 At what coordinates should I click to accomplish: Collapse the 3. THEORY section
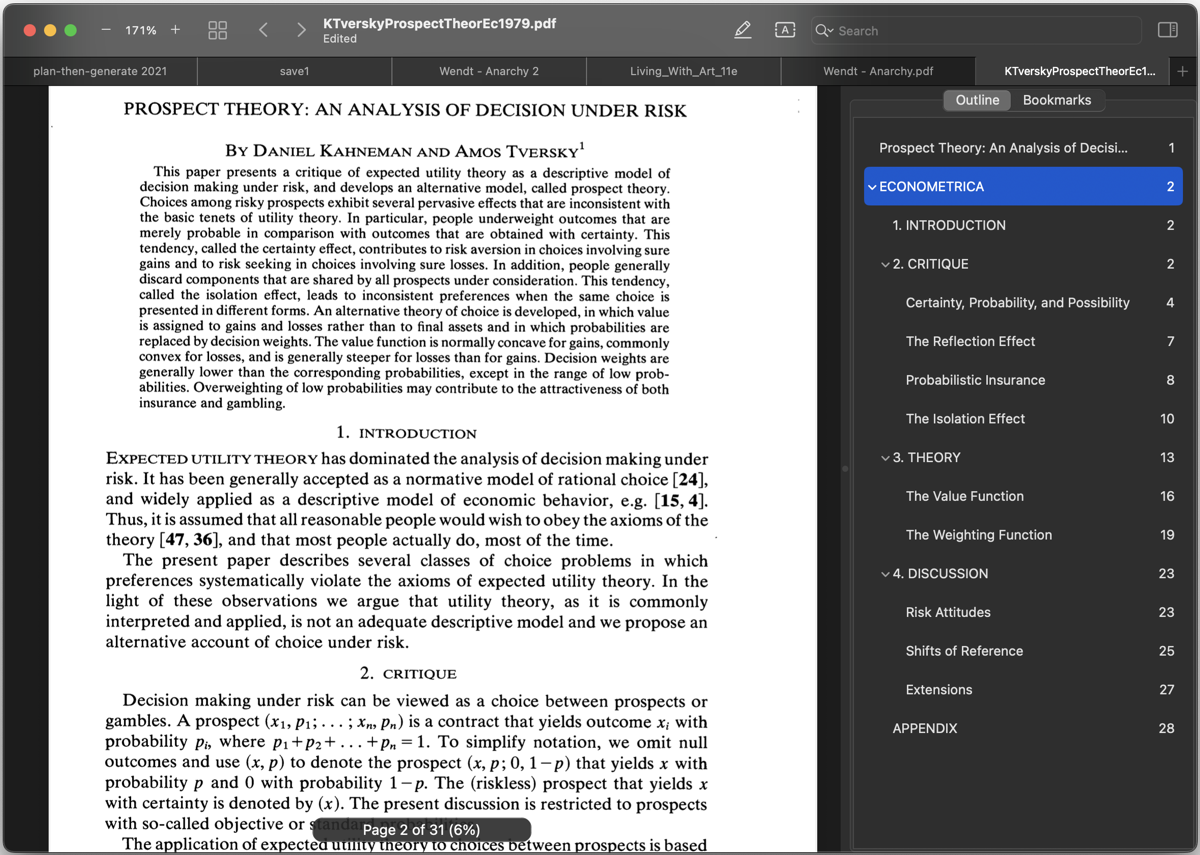coord(885,458)
